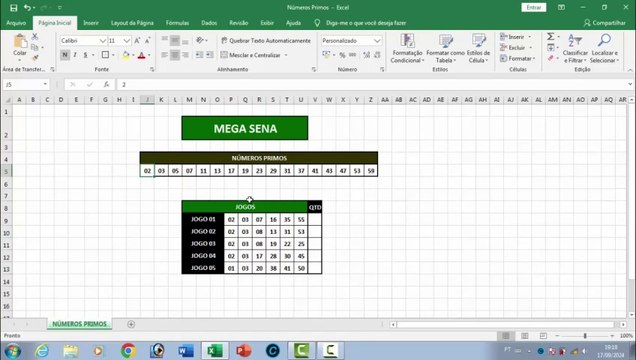Screen dimensions: 636x360
Task: Switch to Page Layout view icon
Action: tap(524, 336)
